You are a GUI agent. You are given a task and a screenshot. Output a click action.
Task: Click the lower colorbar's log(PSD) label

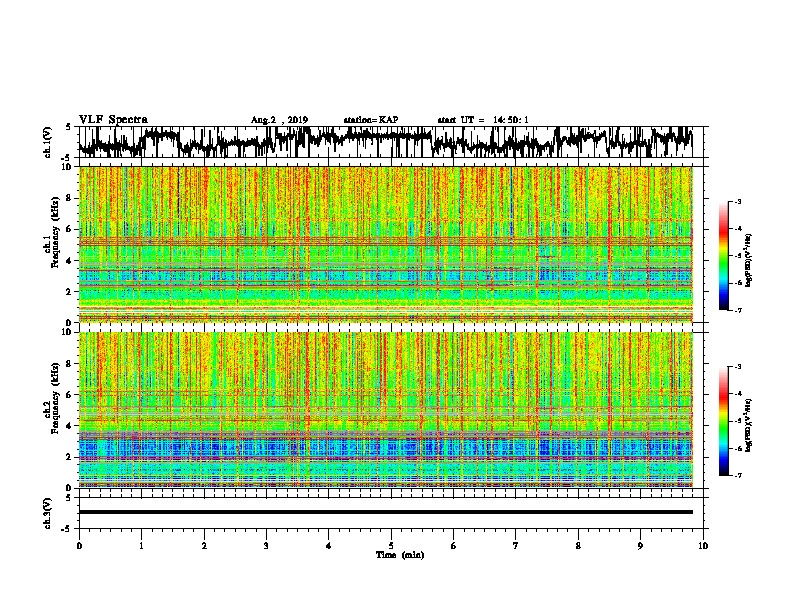click(748, 424)
